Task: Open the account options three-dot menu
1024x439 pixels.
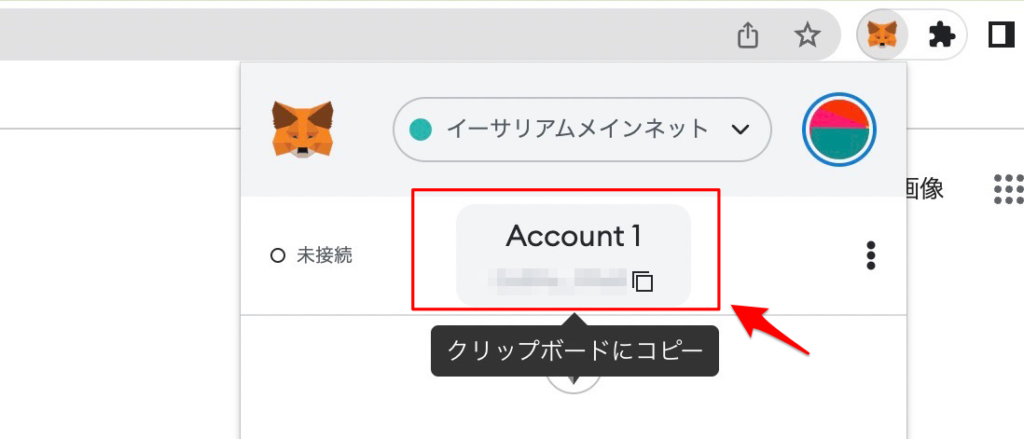Action: tap(871, 255)
